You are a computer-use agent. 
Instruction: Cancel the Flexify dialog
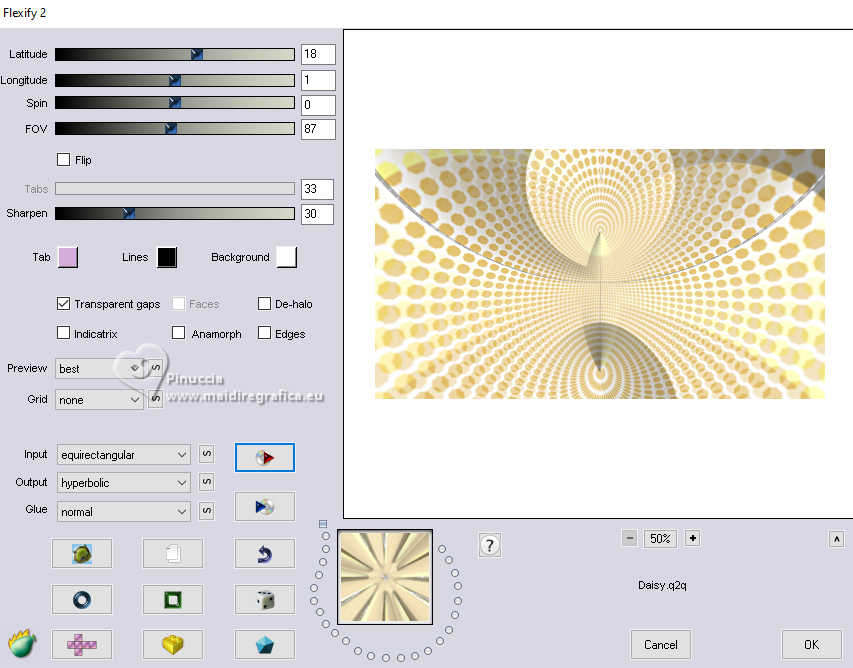tap(661, 644)
